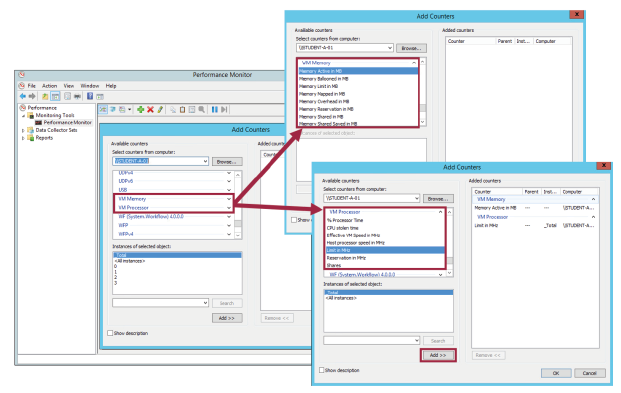Expand the Data Collector Sets node

tap(23, 130)
